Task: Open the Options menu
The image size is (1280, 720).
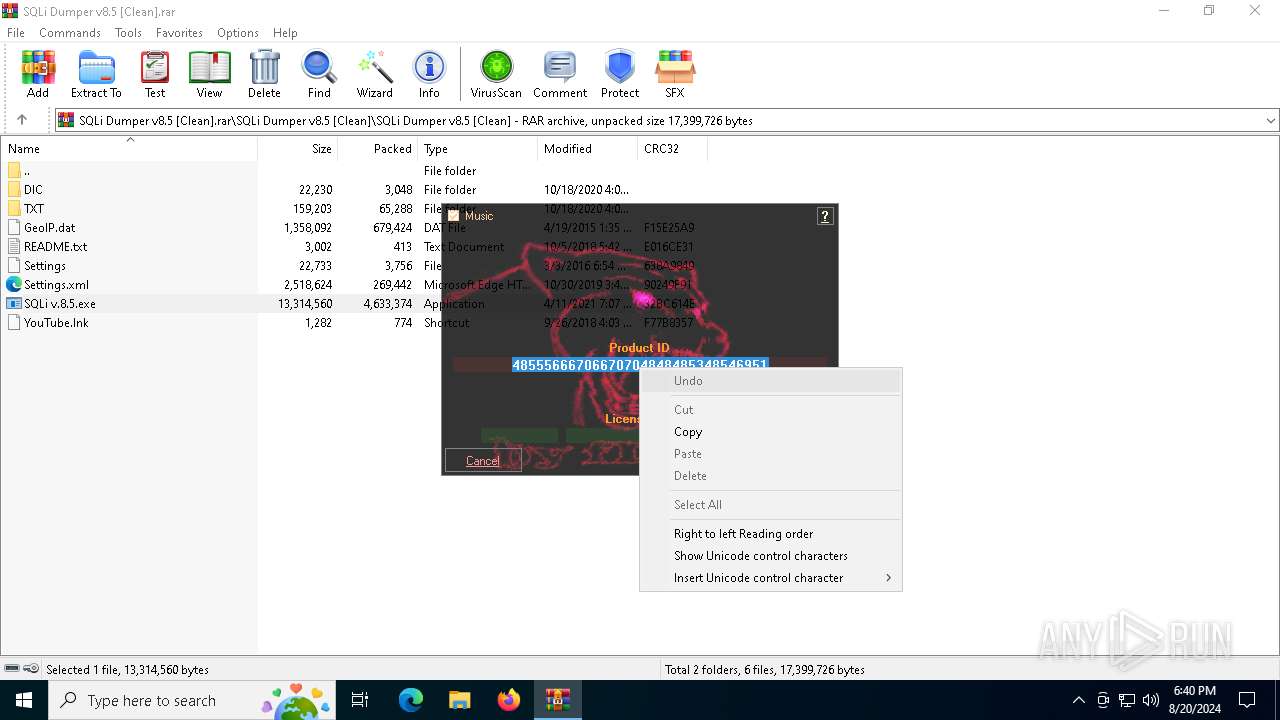Action: [x=238, y=33]
